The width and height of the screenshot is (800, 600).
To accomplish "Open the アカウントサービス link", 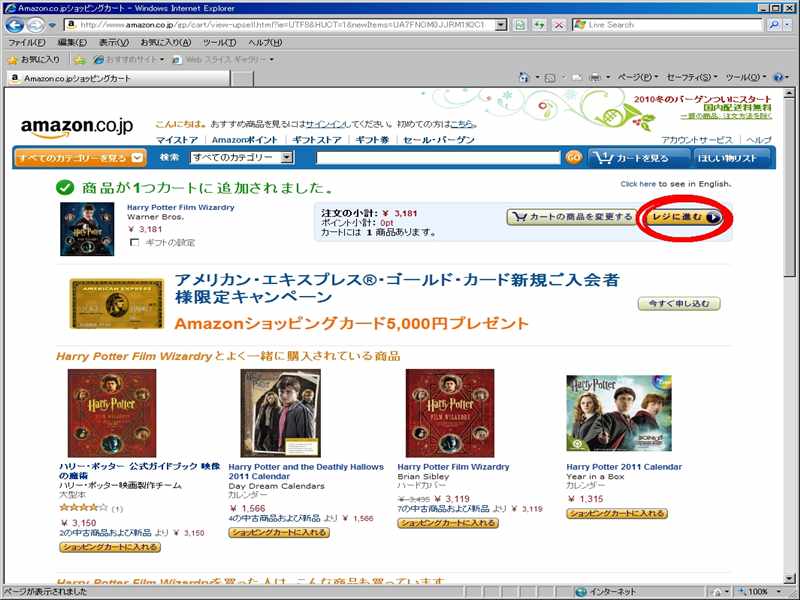I will click(697, 140).
